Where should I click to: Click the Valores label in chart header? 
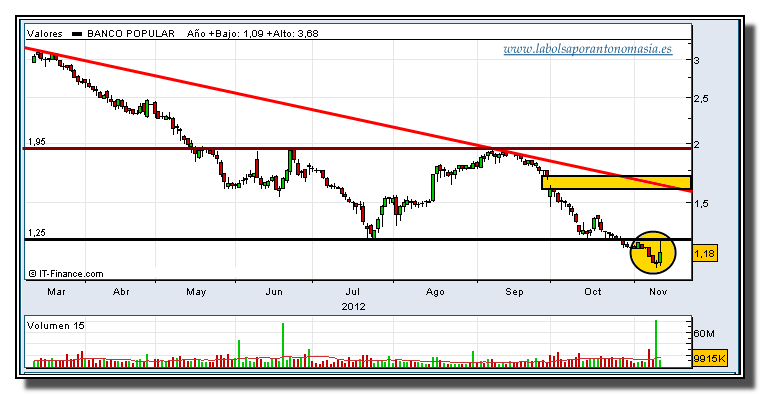[45, 33]
